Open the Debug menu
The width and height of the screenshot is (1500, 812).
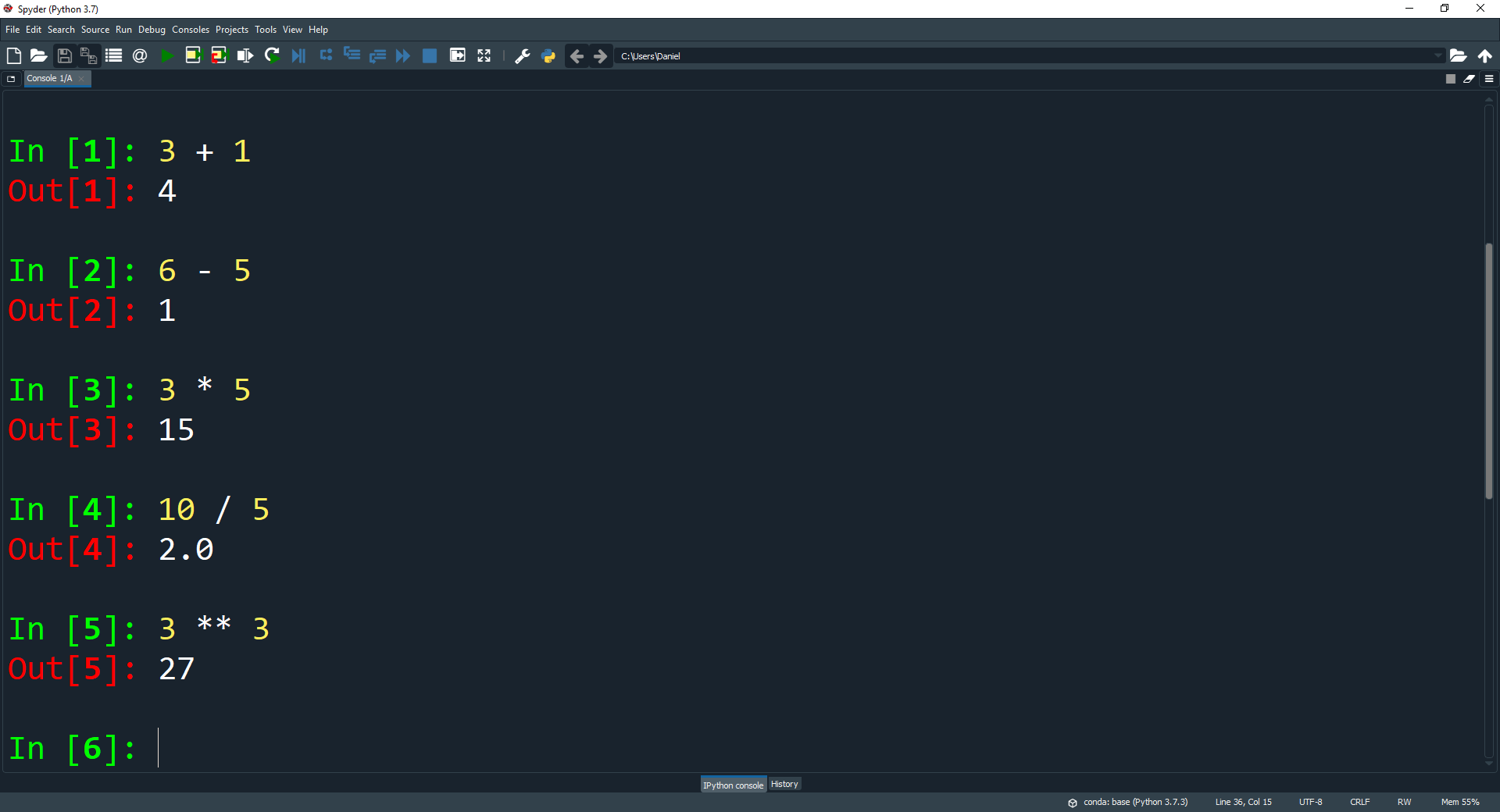(x=152, y=30)
